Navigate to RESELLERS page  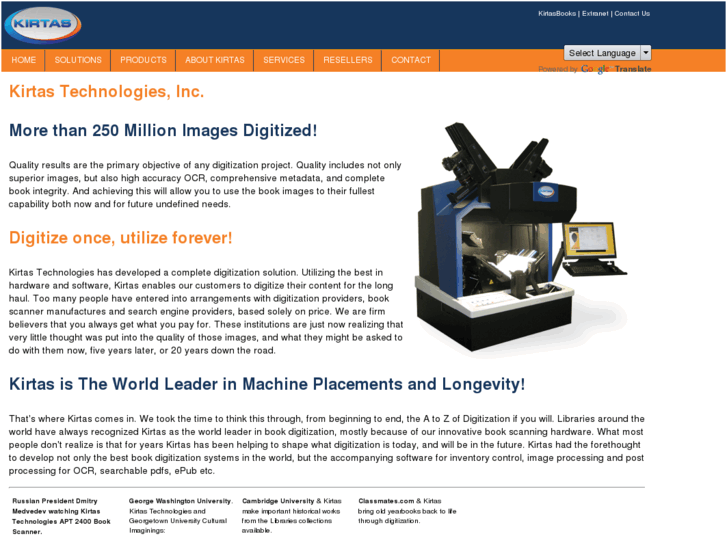(348, 60)
